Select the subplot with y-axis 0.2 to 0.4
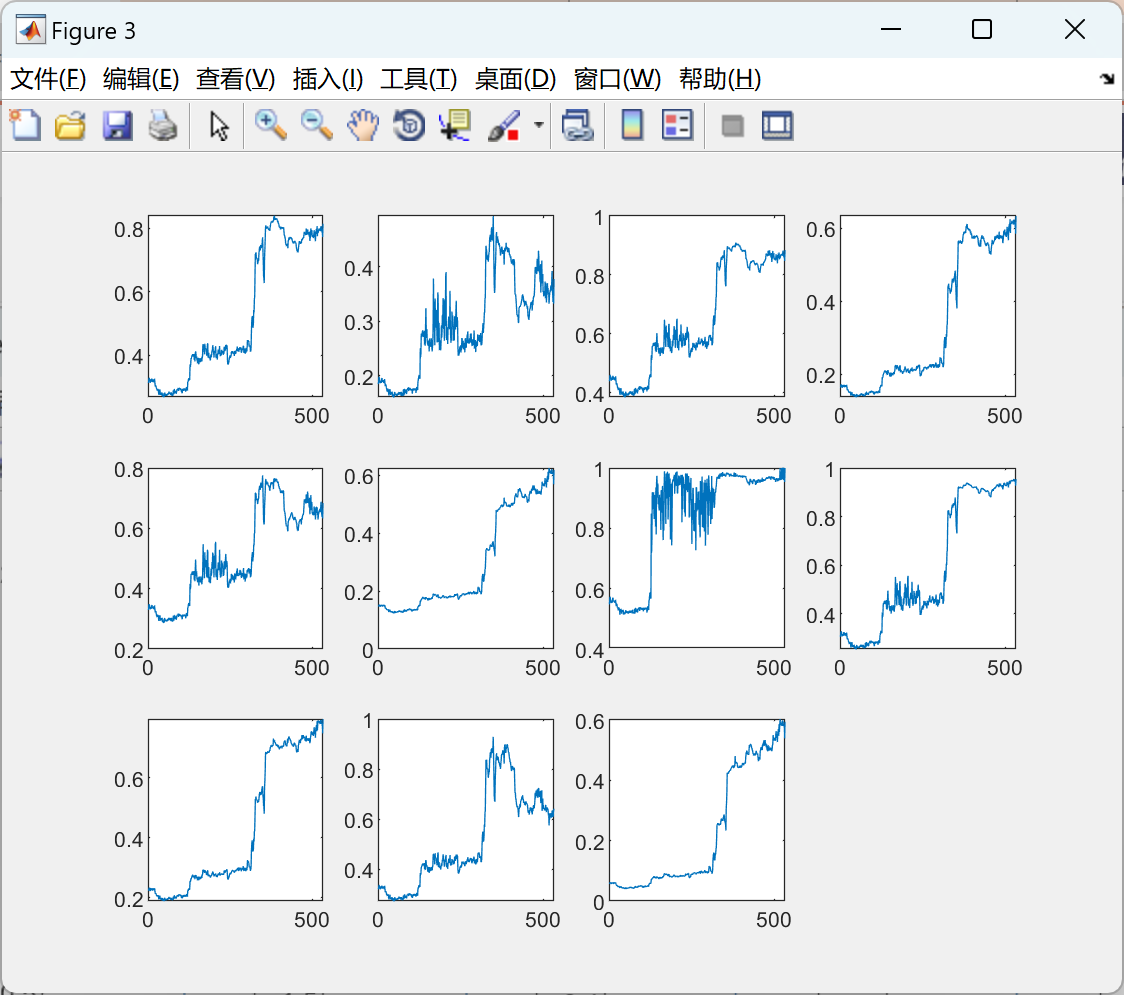 466,305
